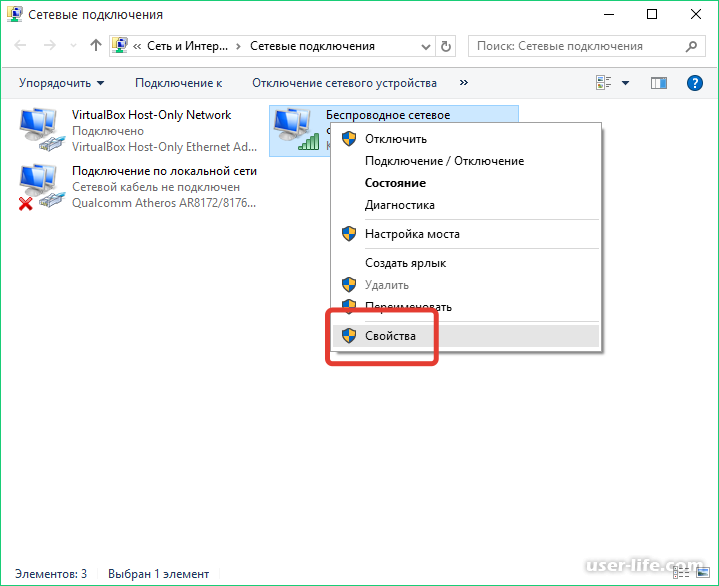Click the Up one level arrow
Image resolution: width=719 pixels, height=586 pixels.
[x=96, y=46]
